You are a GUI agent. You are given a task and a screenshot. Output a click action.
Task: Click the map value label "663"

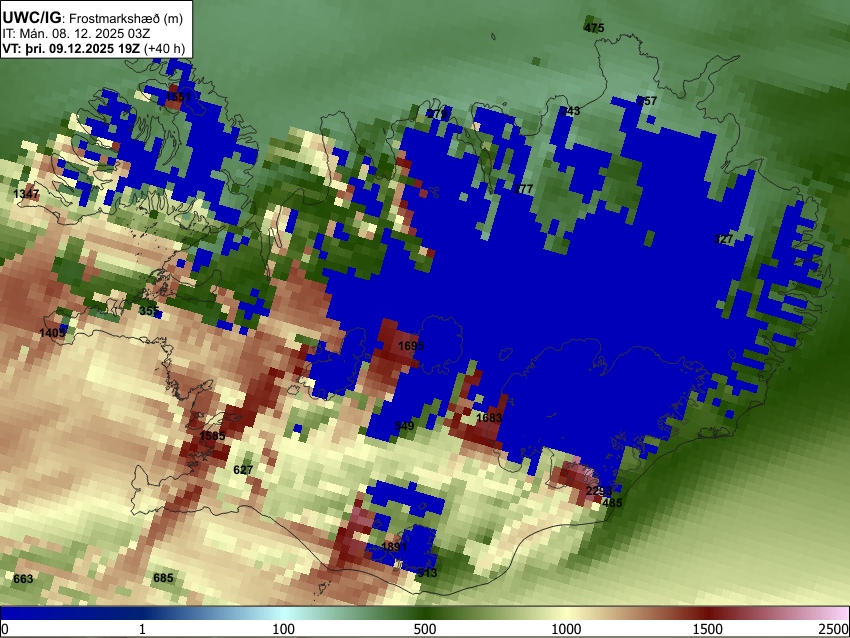pos(23,579)
